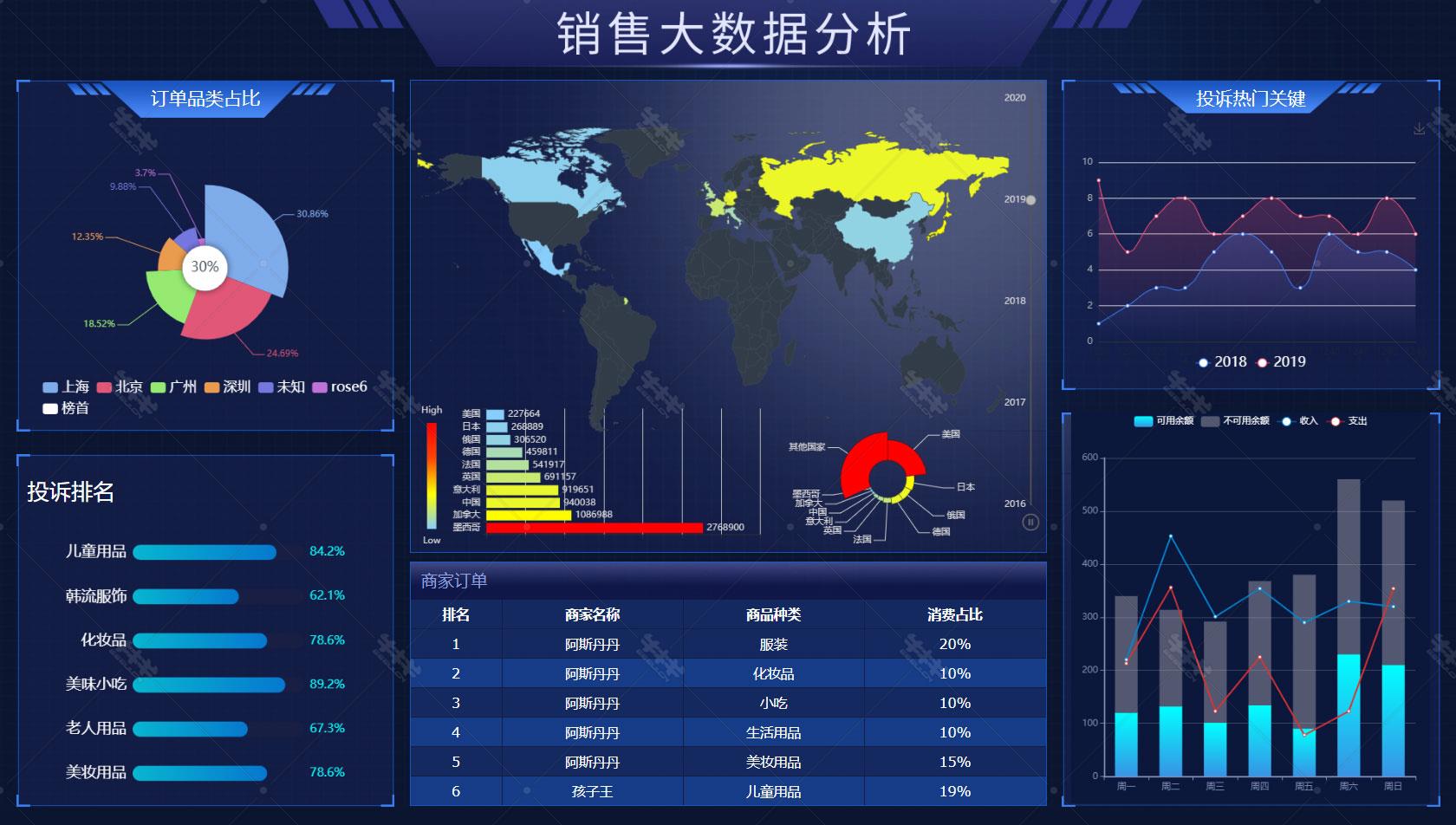The width and height of the screenshot is (1456, 825).
Task: Toggle the 北京 series in pie legend
Action: click(120, 387)
